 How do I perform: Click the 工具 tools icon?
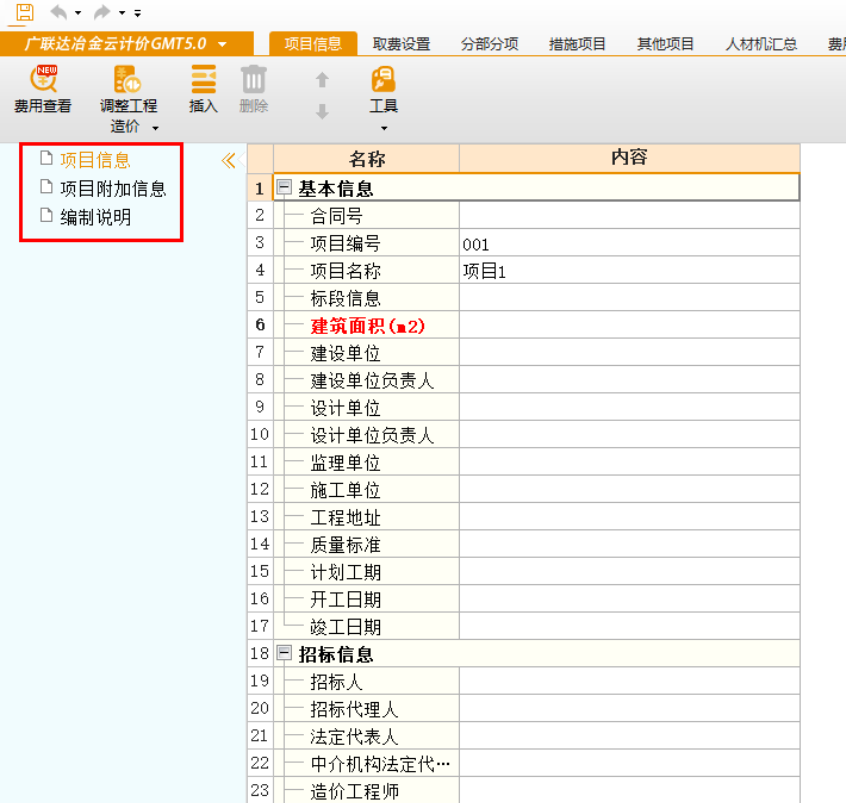383,80
